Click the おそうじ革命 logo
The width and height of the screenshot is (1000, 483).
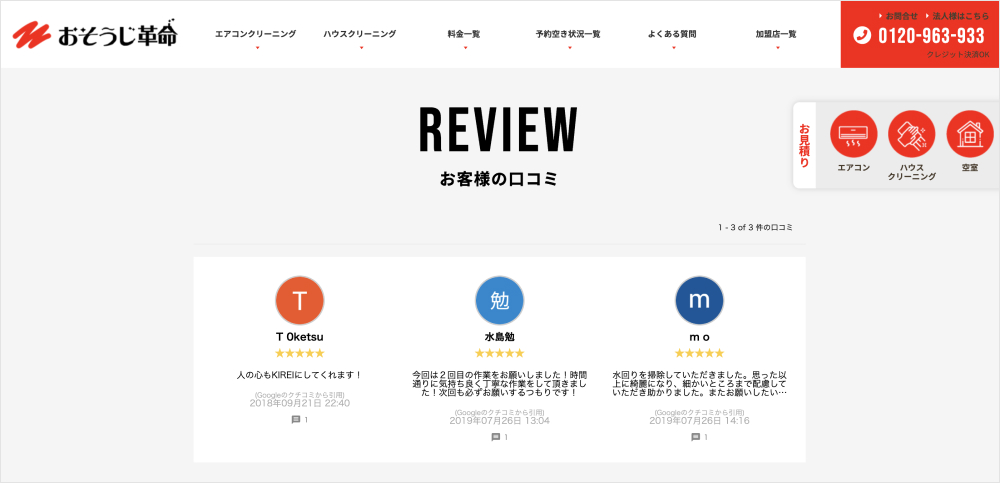pyautogui.click(x=95, y=34)
